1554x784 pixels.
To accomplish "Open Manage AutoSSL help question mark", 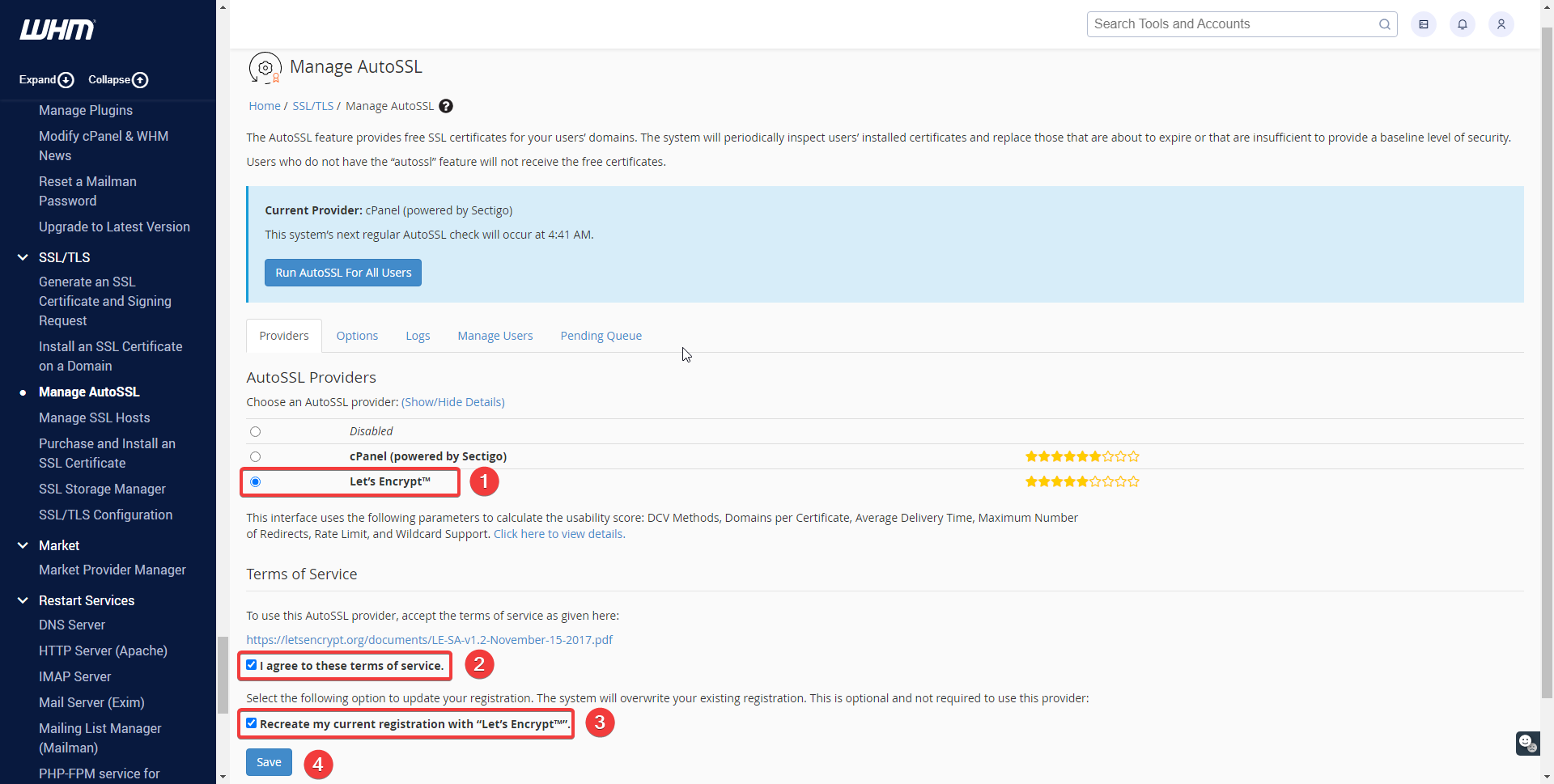I will 446,106.
